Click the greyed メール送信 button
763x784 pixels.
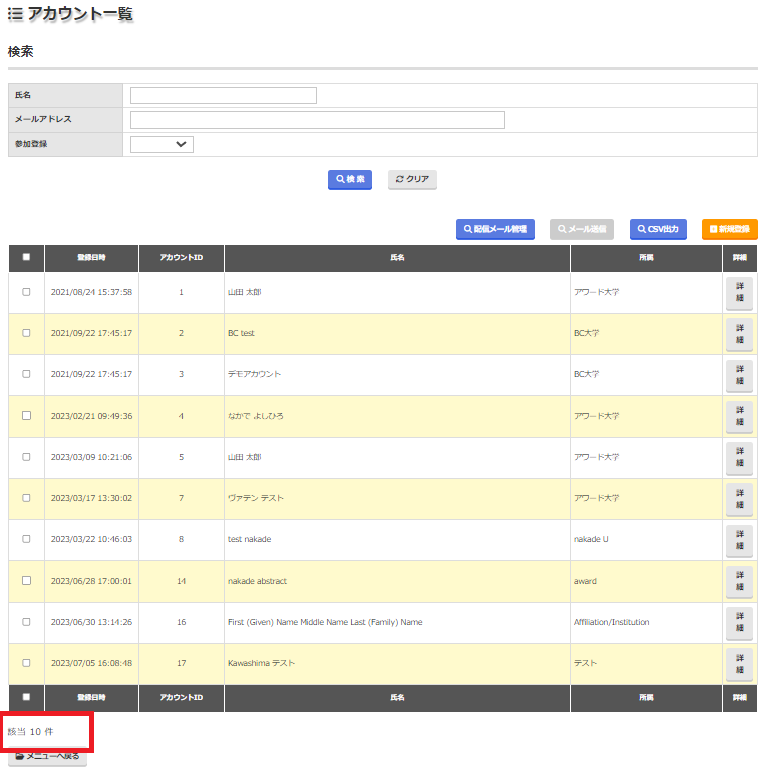click(582, 229)
